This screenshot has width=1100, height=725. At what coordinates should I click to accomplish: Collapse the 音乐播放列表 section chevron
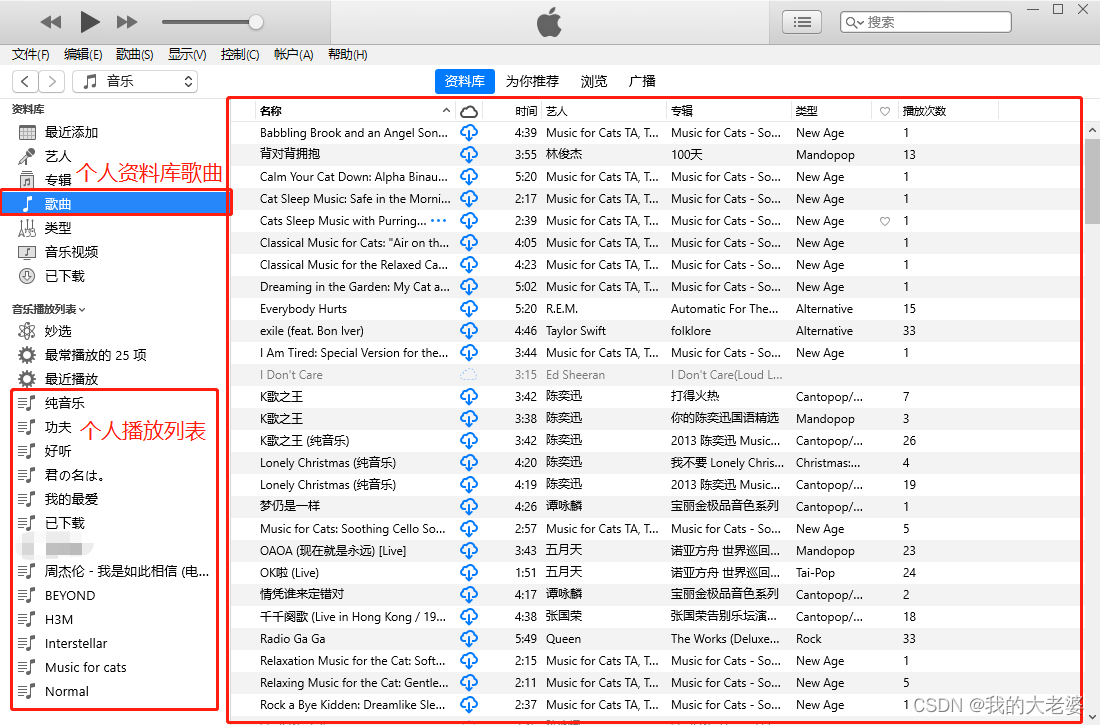(83, 310)
